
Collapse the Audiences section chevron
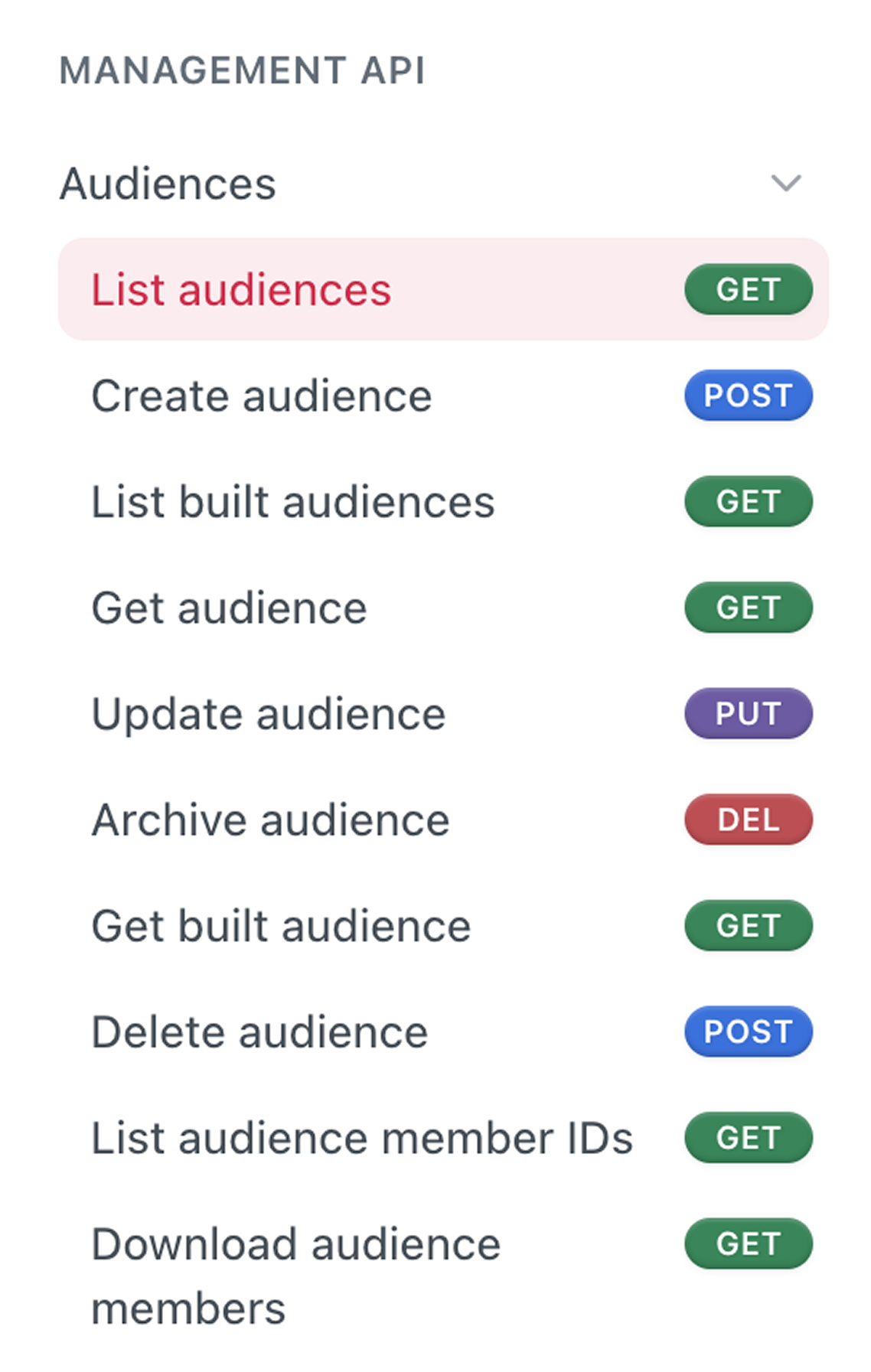pos(785,184)
